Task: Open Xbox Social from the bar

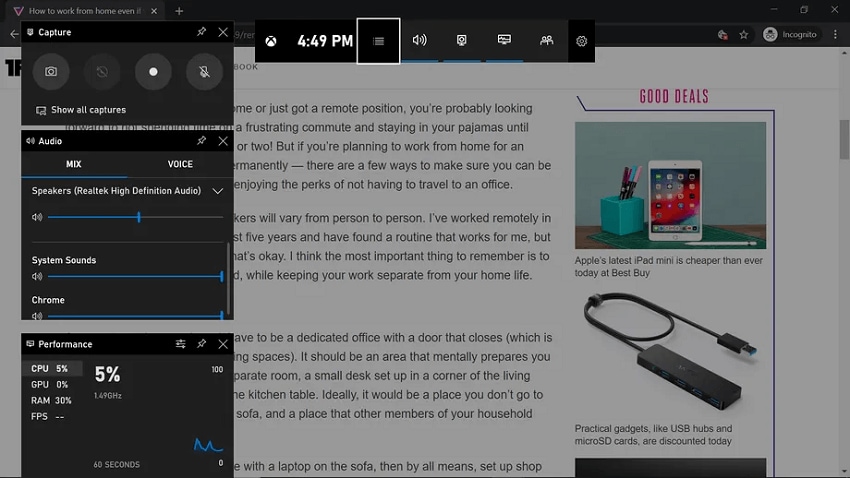Action: point(546,41)
